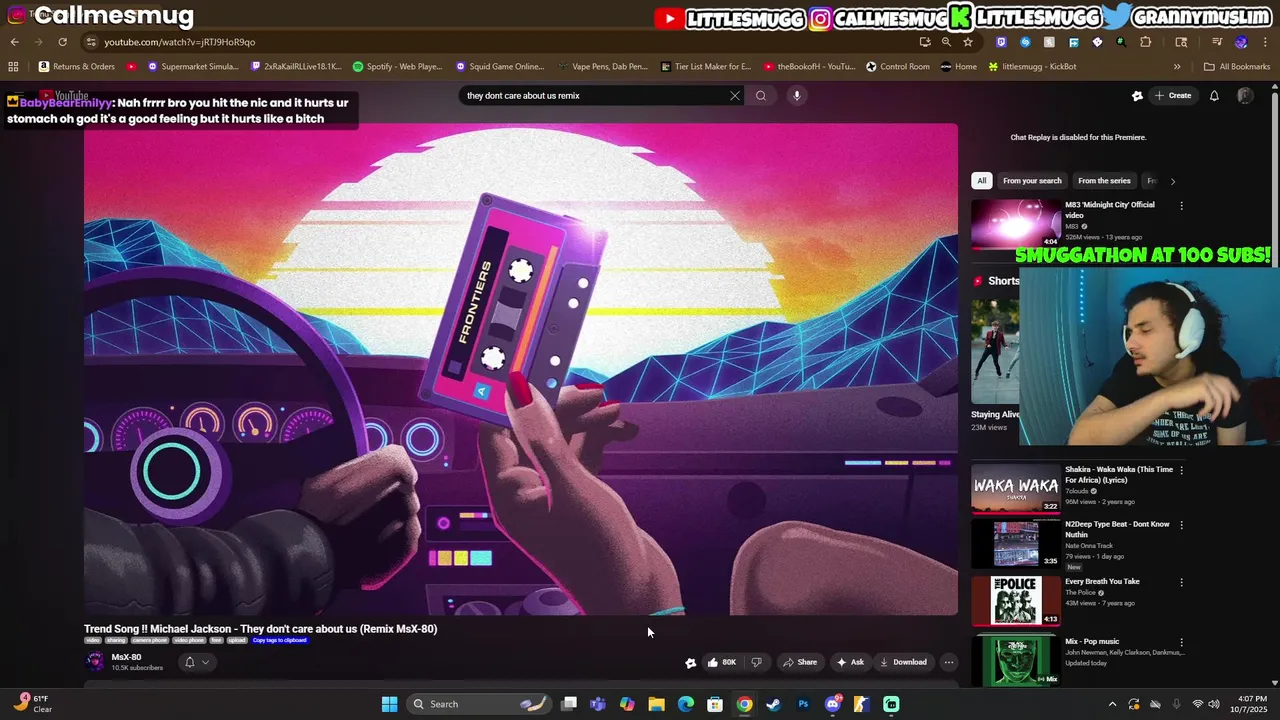Open Mix - Pop music playlist title
The image size is (1280, 720).
1092,642
